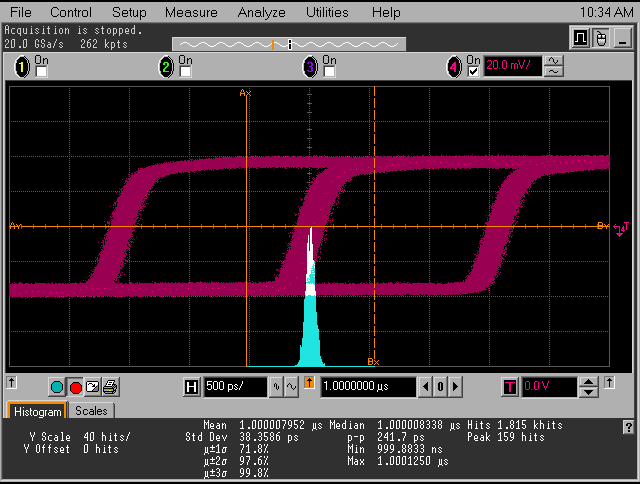The image size is (640, 484).
Task: Click the horizontal scale H icon
Action: tap(193, 386)
